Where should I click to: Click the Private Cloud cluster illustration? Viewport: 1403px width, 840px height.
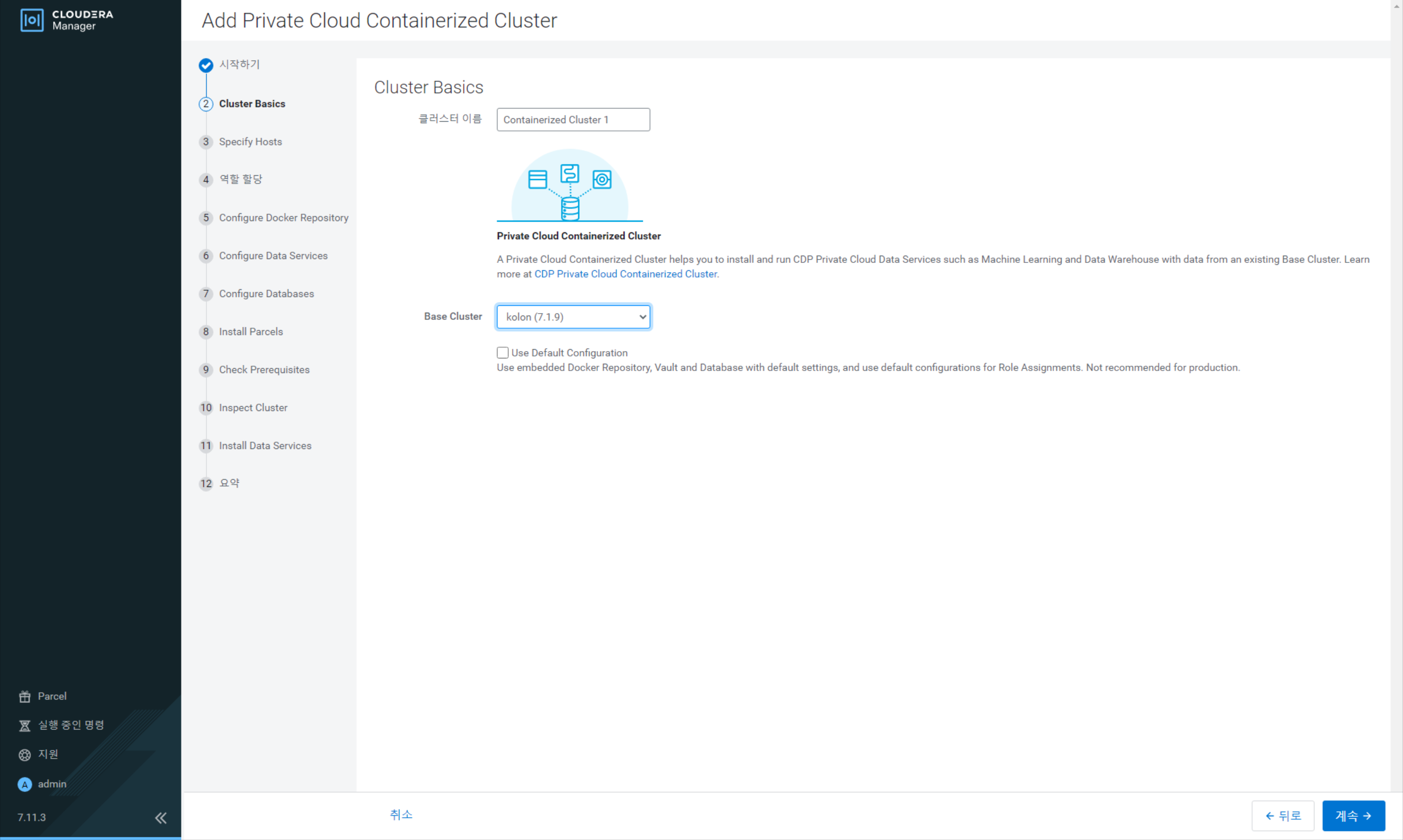click(x=569, y=185)
